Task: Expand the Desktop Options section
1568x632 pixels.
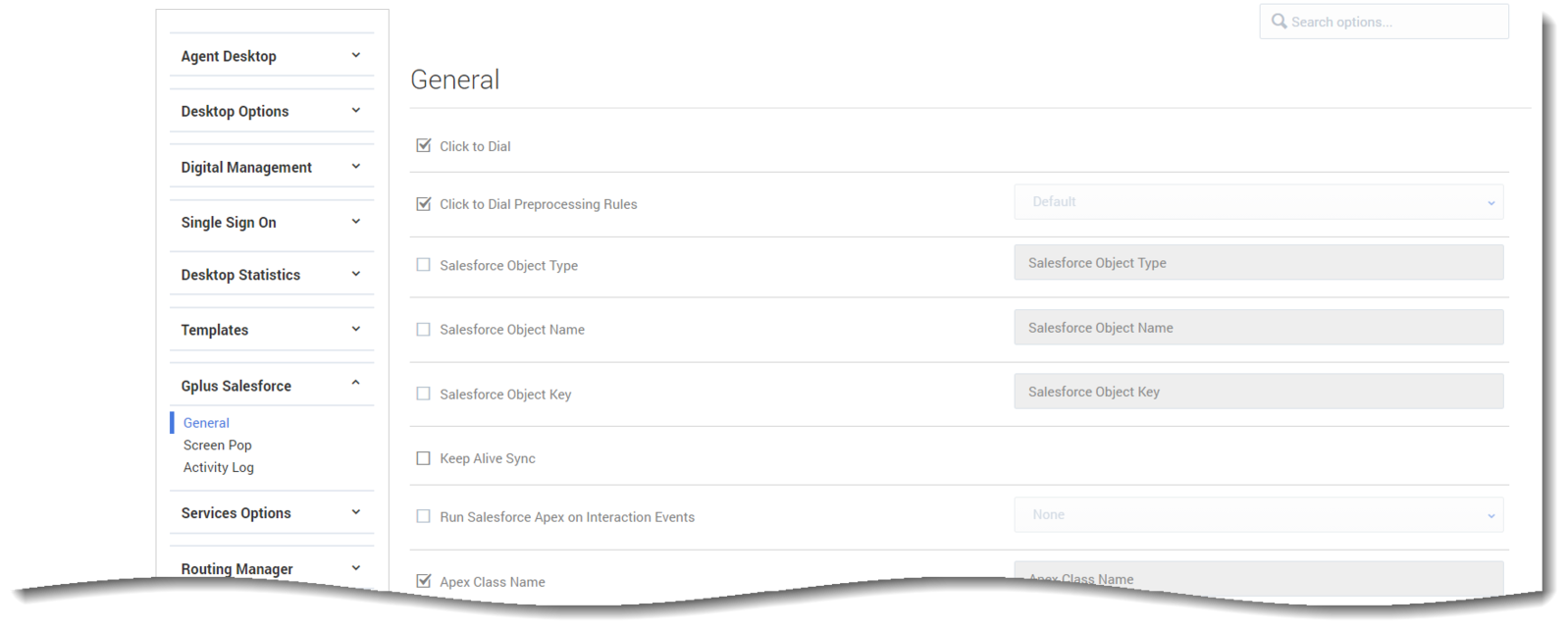Action: [272, 111]
